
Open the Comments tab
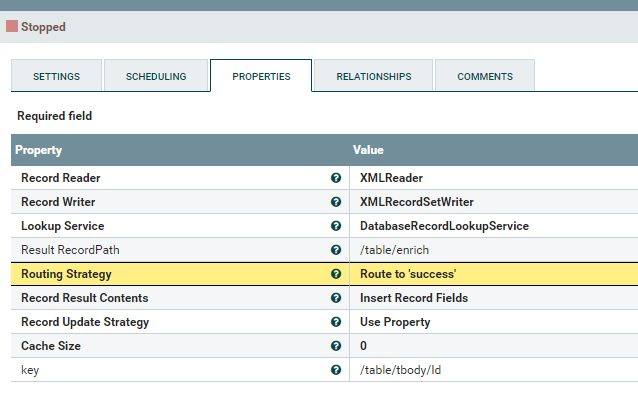coord(485,76)
